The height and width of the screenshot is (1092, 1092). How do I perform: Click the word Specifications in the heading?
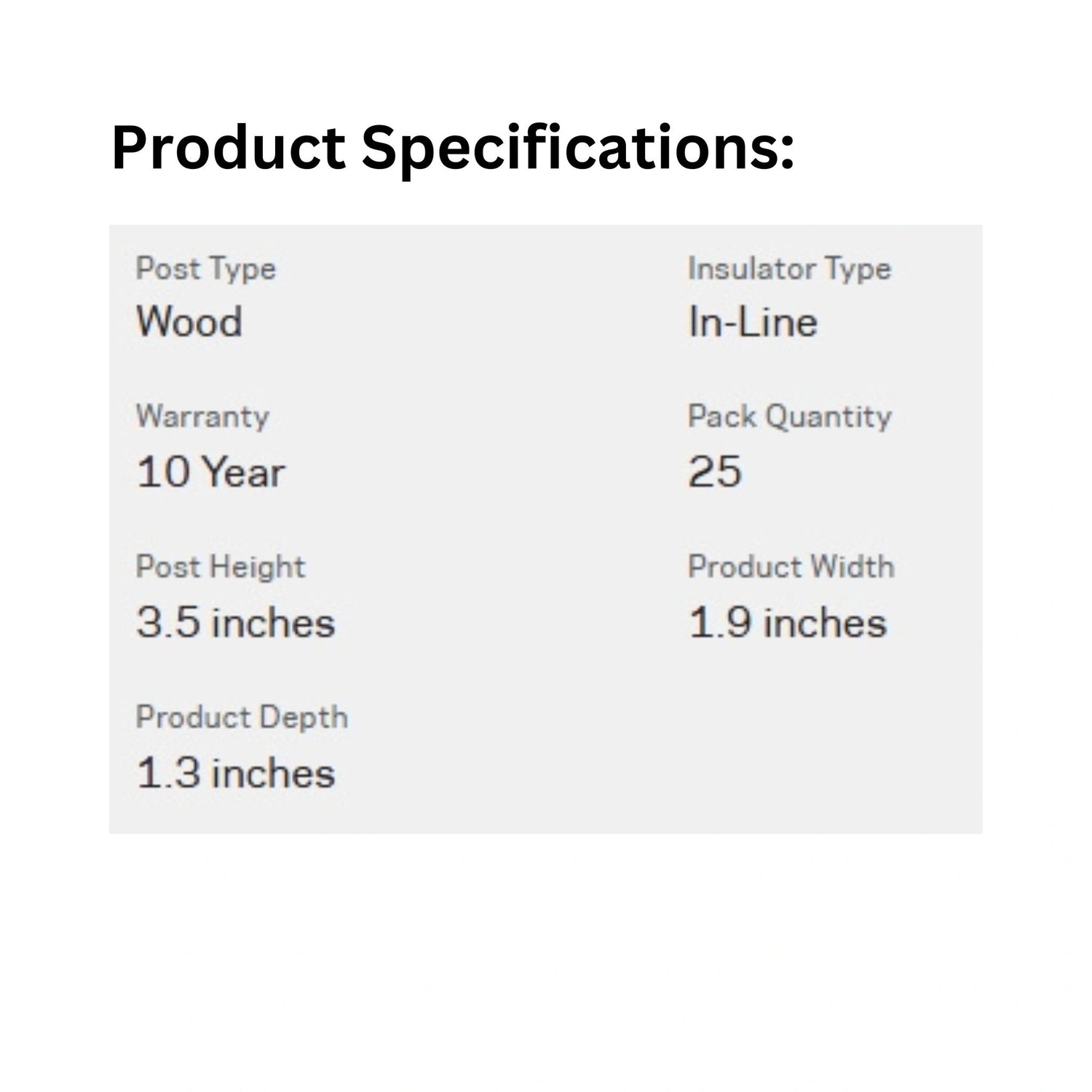tap(577, 149)
